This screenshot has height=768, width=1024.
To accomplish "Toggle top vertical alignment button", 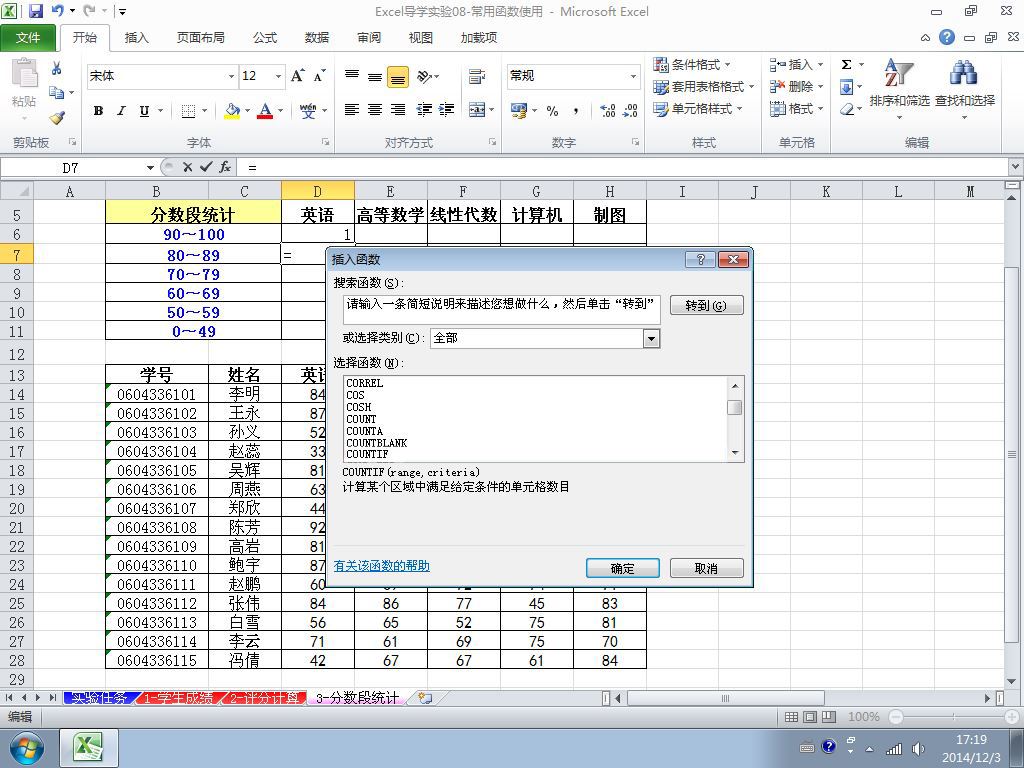I will tap(352, 77).
